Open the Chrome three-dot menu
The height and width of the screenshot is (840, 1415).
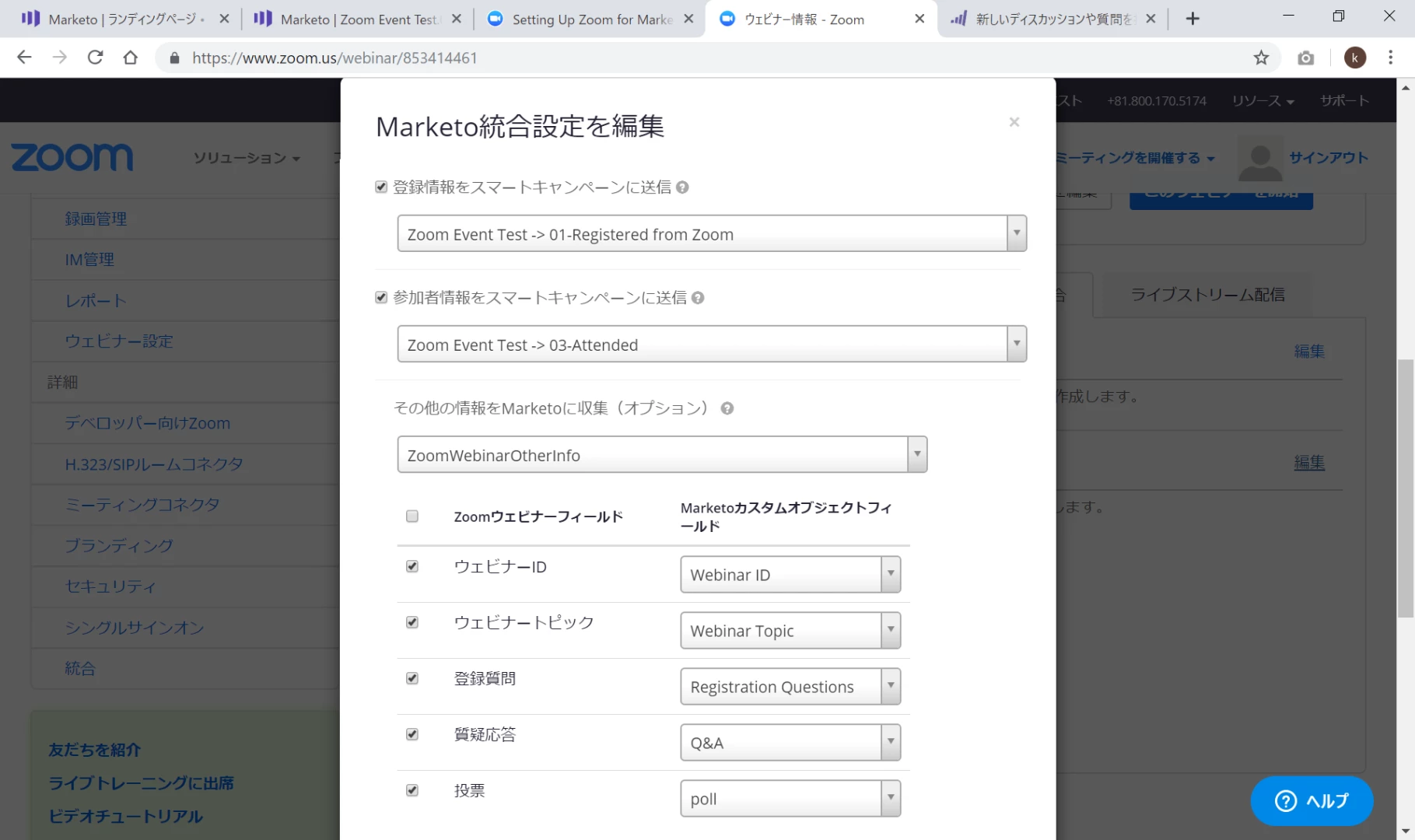point(1390,58)
